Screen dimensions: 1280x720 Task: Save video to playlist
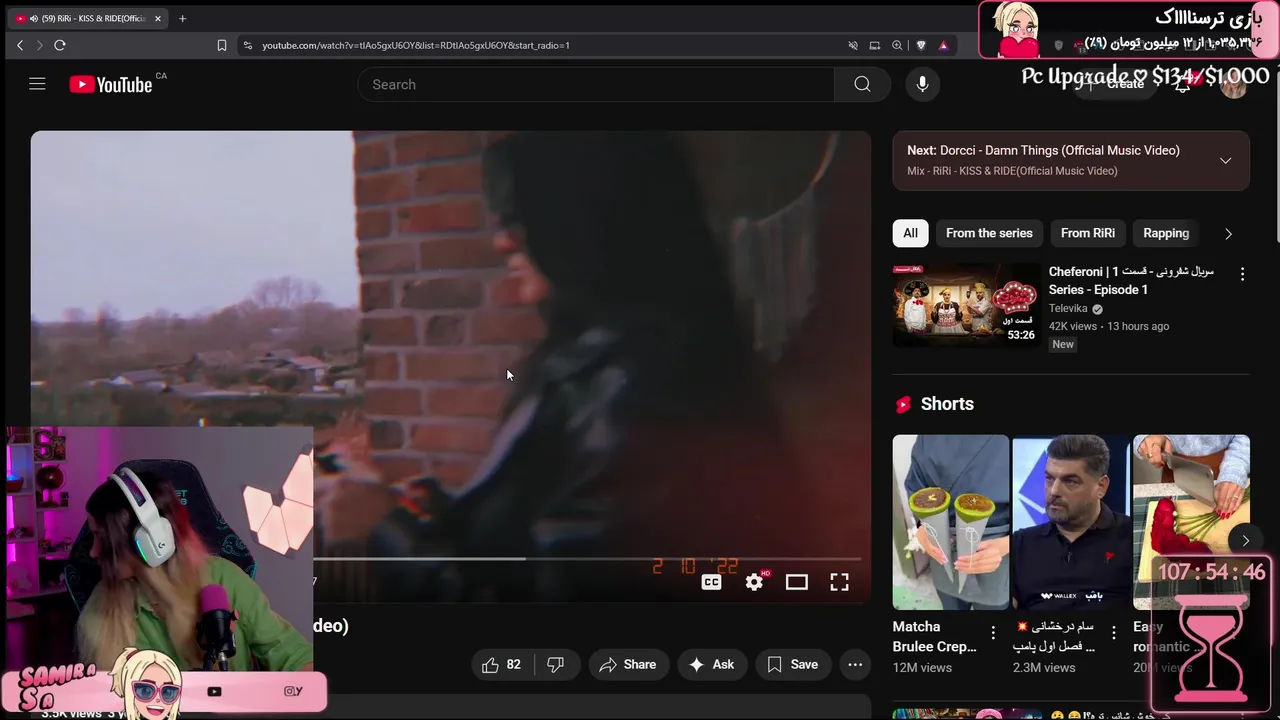(x=792, y=664)
